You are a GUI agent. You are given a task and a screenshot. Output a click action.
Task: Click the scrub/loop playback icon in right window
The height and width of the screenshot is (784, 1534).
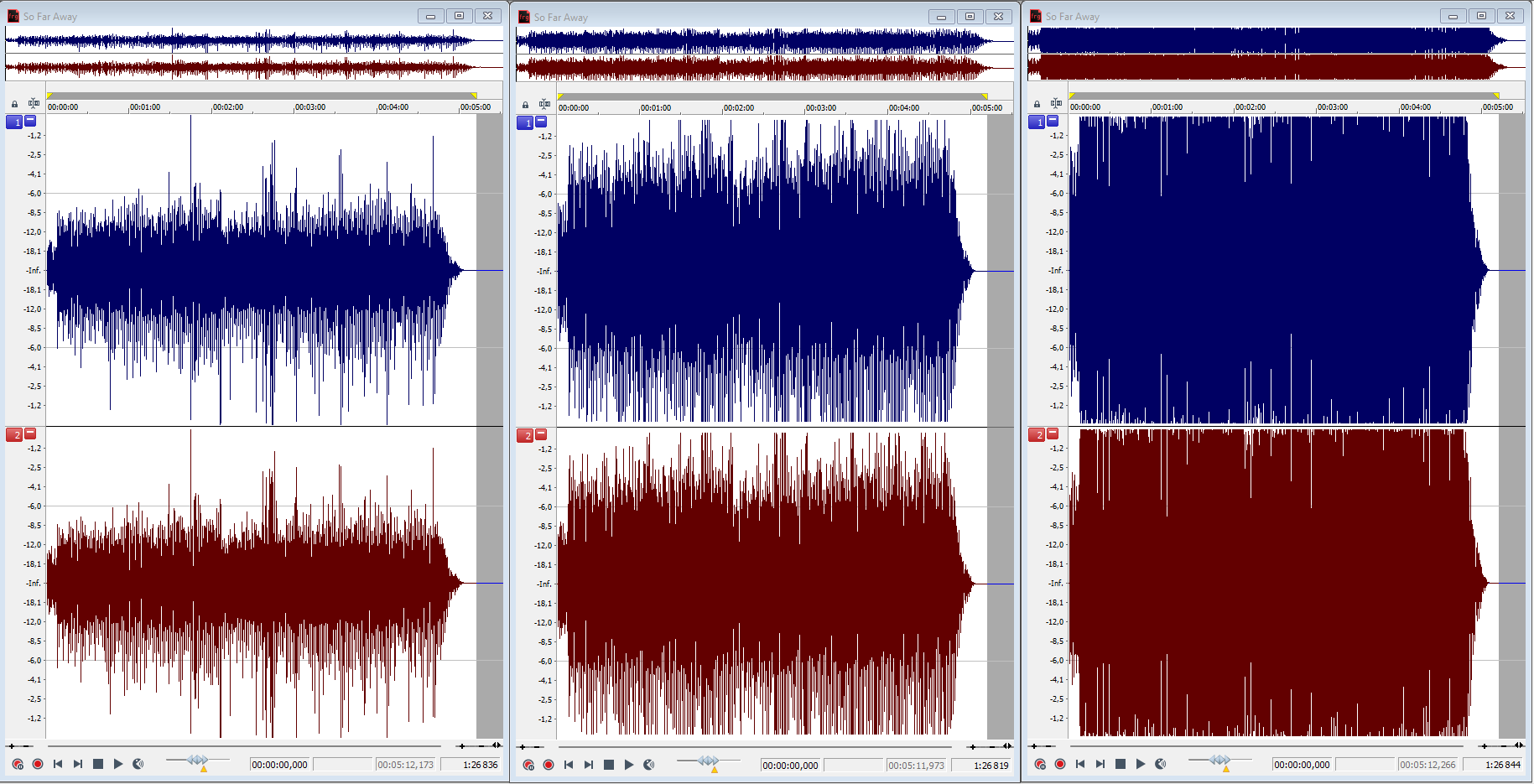(1160, 764)
